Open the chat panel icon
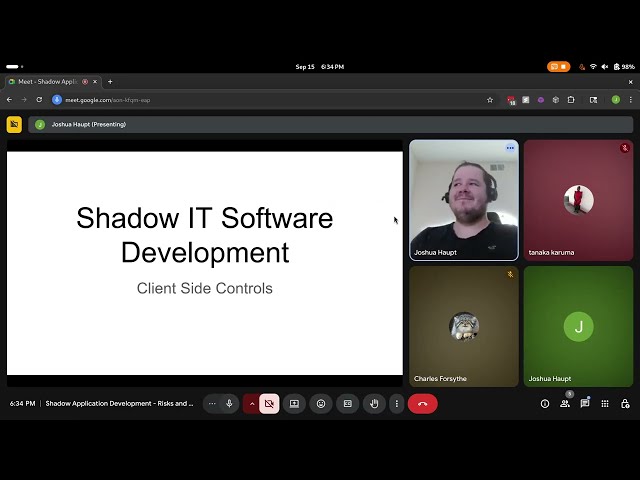640x480 pixels. (x=585, y=404)
